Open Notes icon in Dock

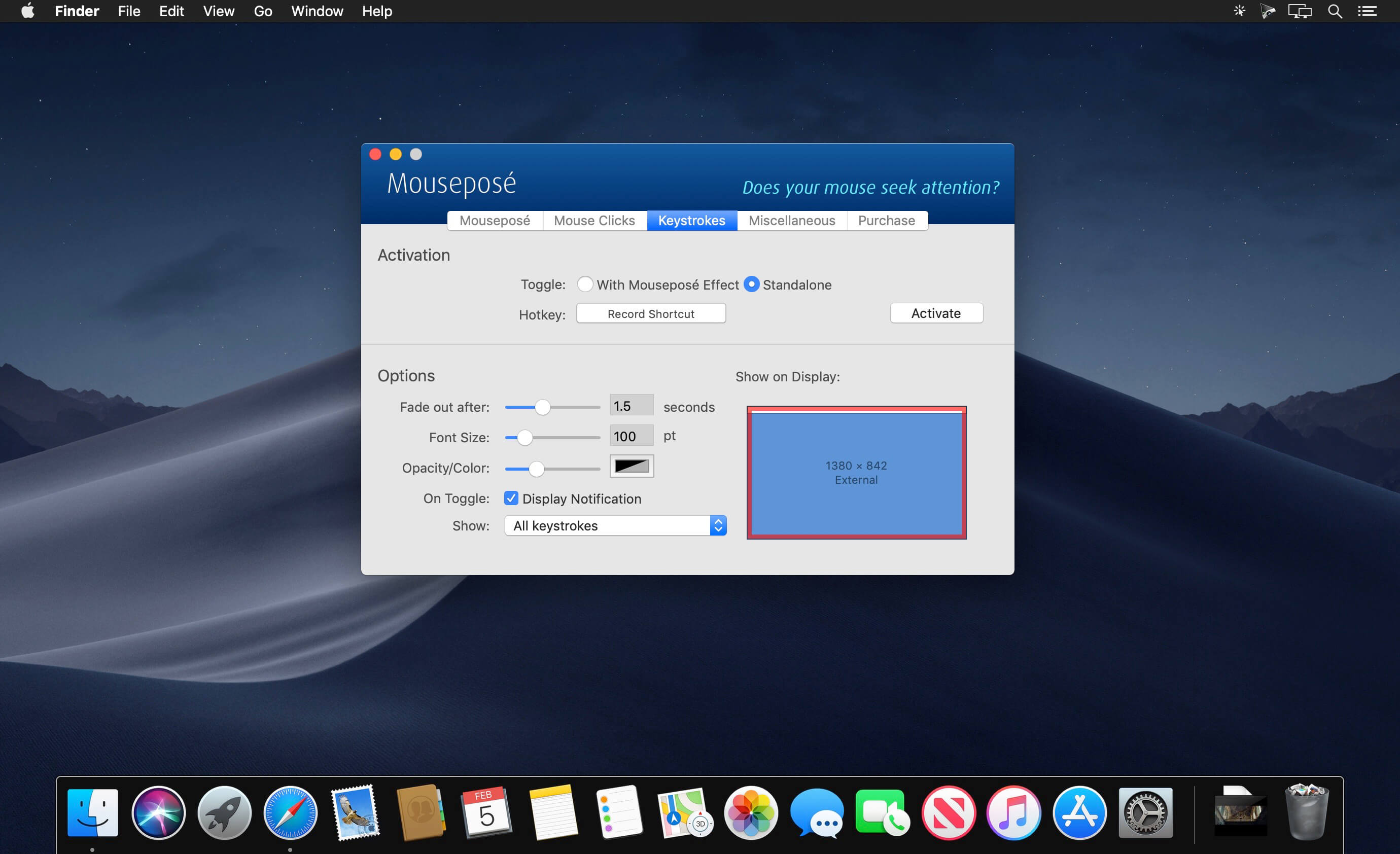[x=553, y=812]
